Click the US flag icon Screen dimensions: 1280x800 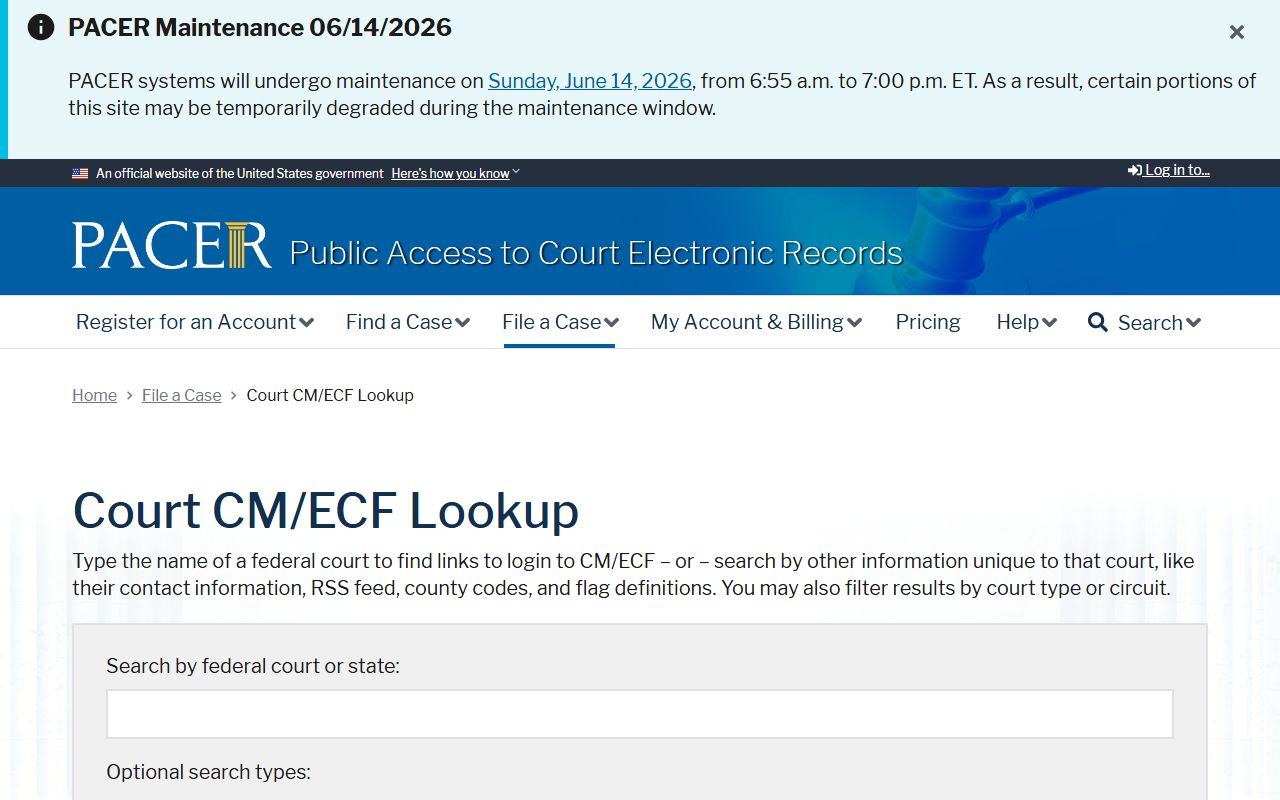[80, 173]
